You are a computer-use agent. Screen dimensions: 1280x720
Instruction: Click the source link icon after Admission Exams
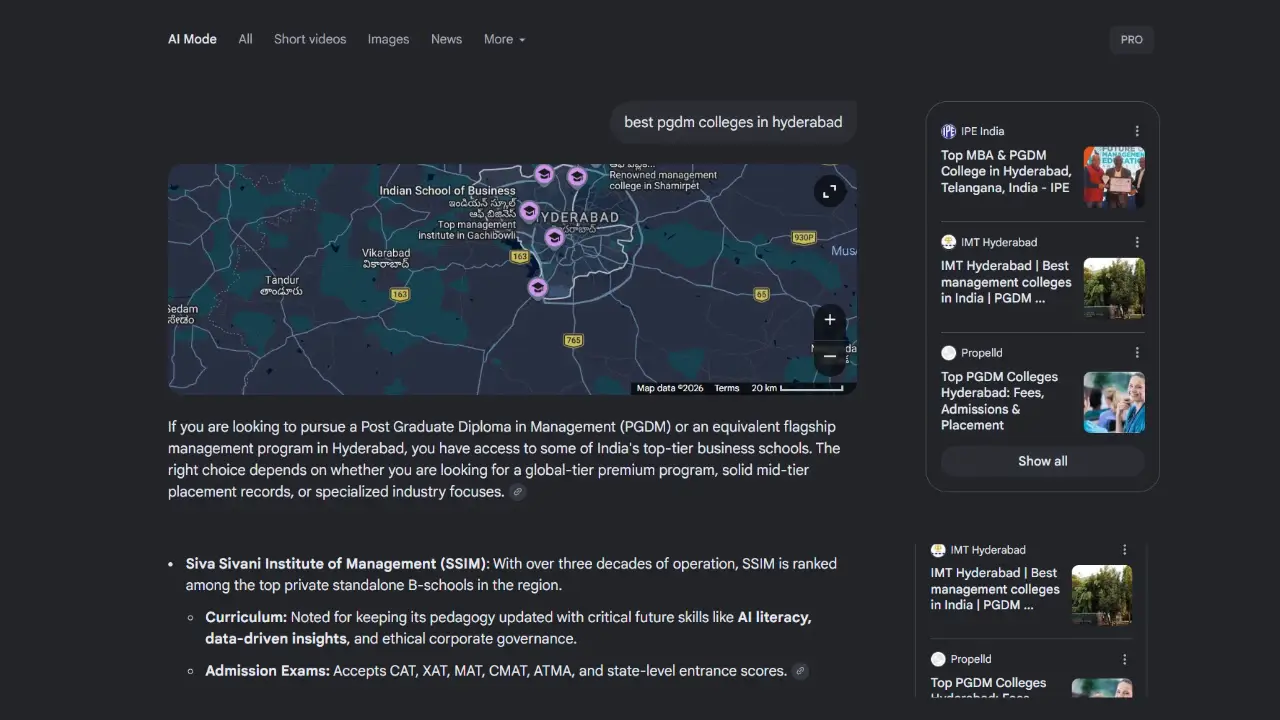click(800, 671)
